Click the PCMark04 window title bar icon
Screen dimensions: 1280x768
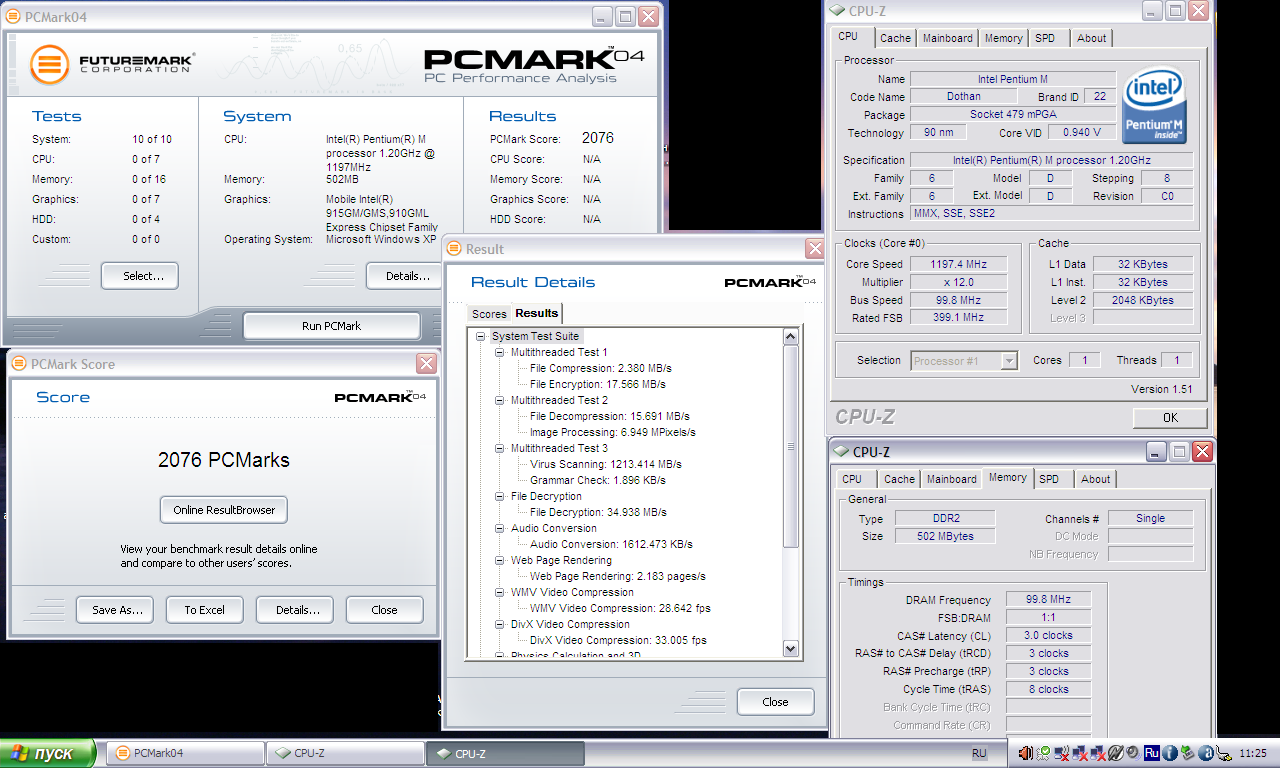point(14,16)
